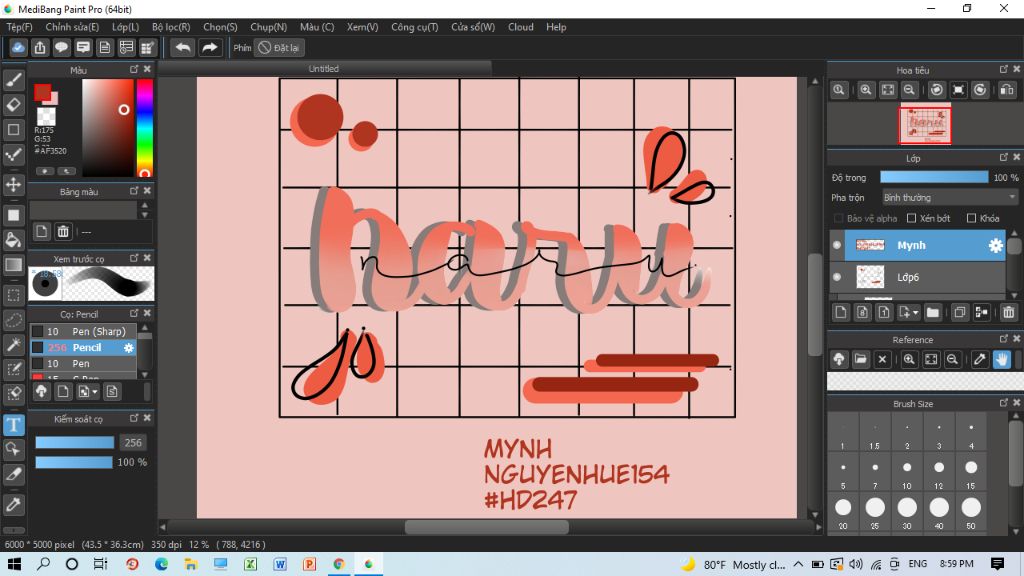Undock the Màu color panel
This screenshot has height=576, width=1024.
134,69
